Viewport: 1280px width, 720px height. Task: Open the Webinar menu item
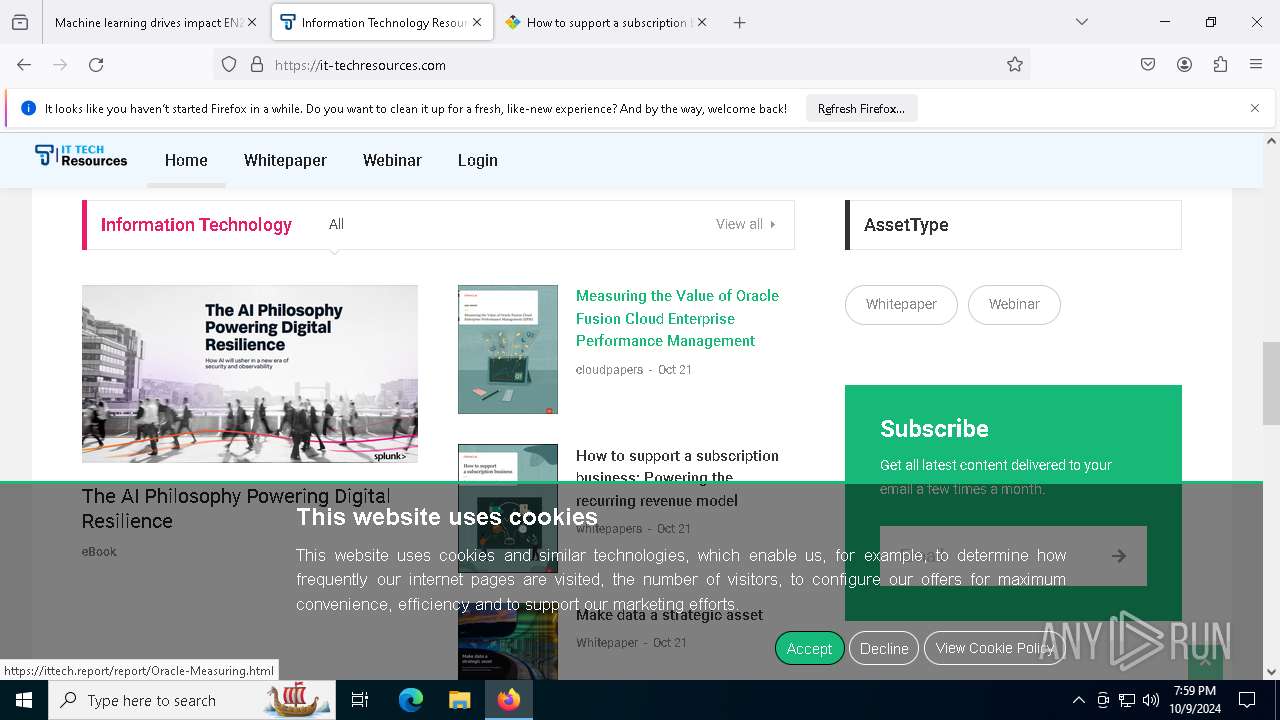coord(392,160)
